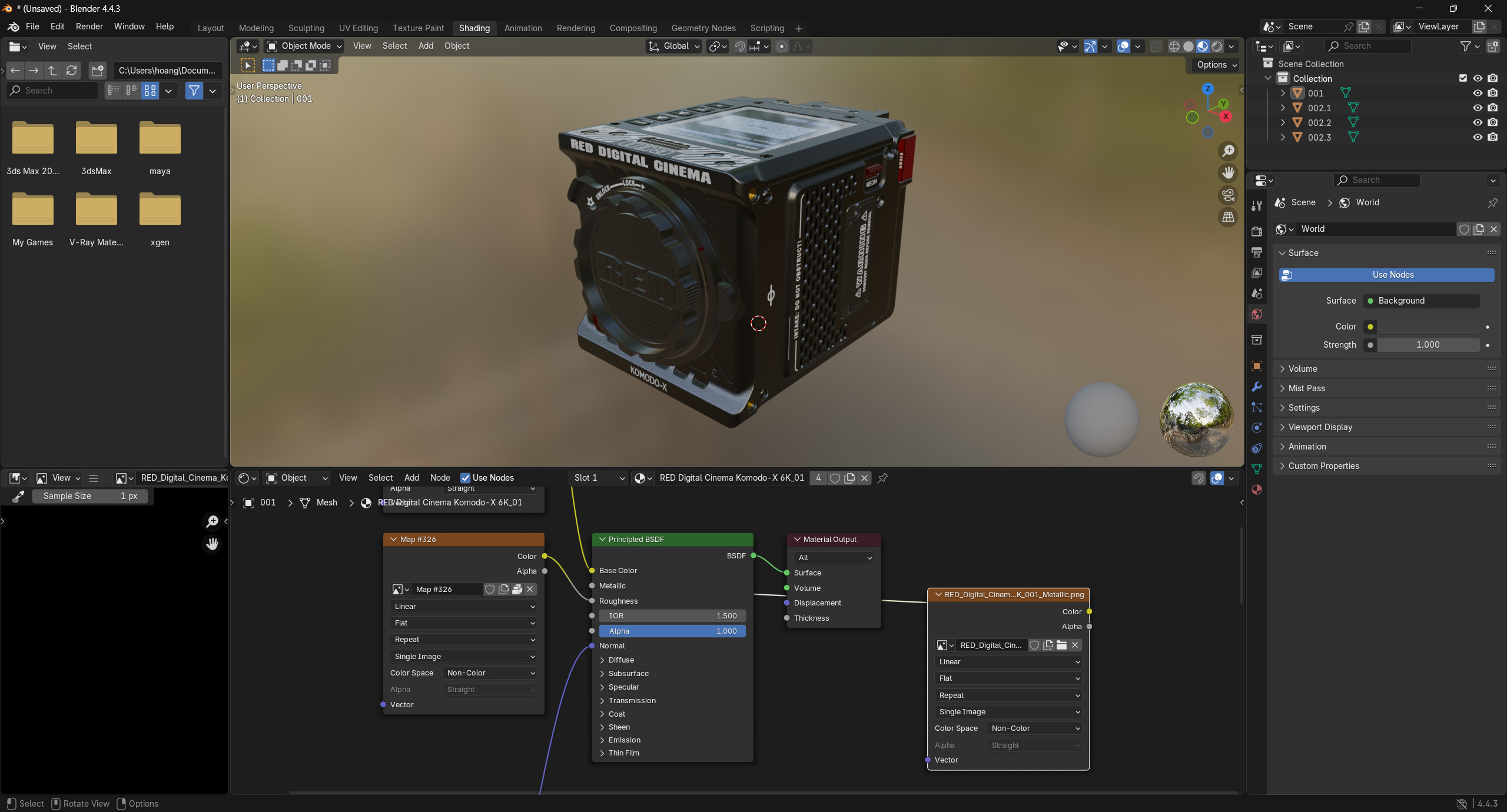The height and width of the screenshot is (812, 1507).
Task: Expand the Viewport Display panel
Action: coord(1386,427)
